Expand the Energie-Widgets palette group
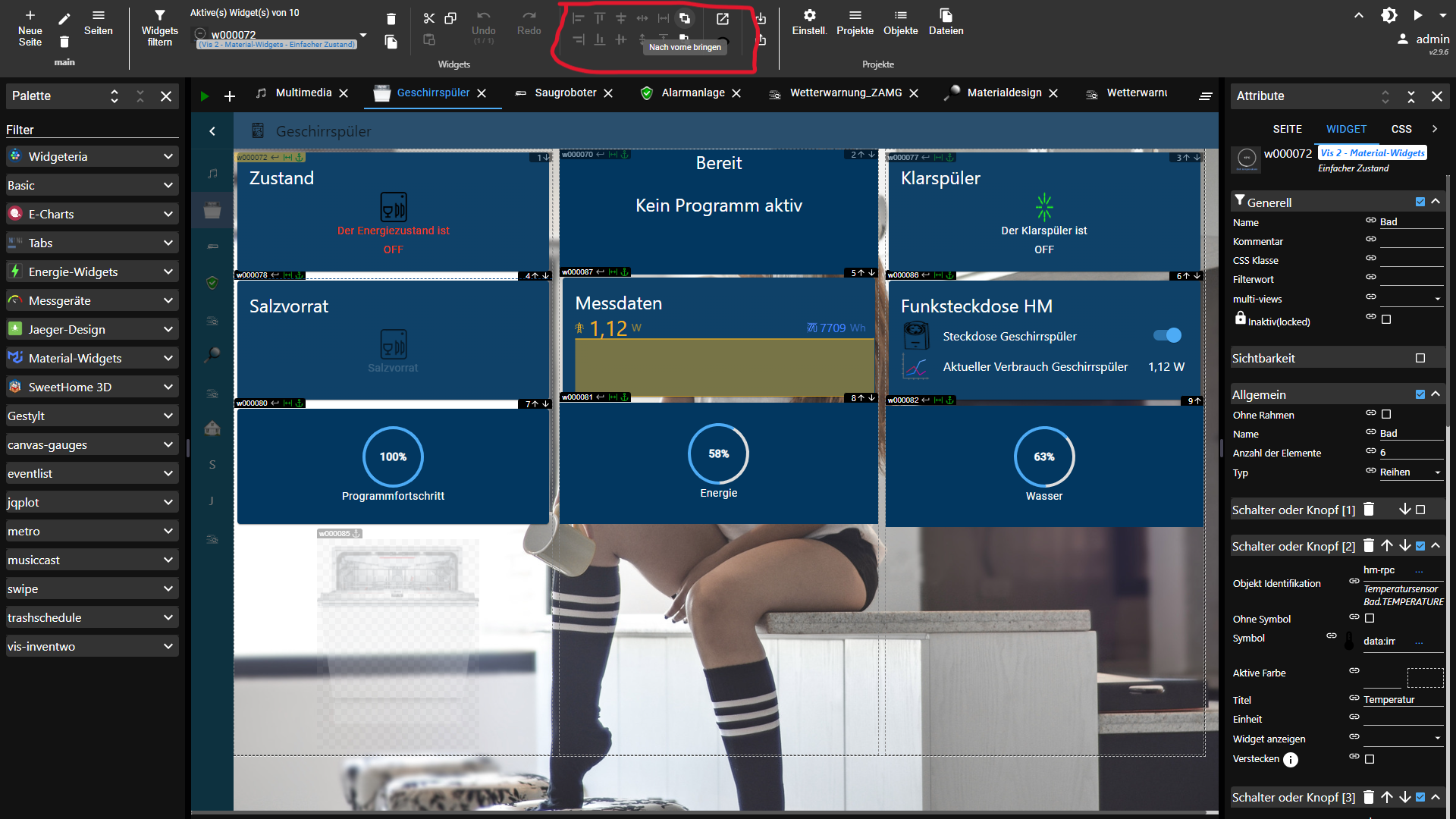Viewport: 1456px width, 819px height. click(92, 271)
